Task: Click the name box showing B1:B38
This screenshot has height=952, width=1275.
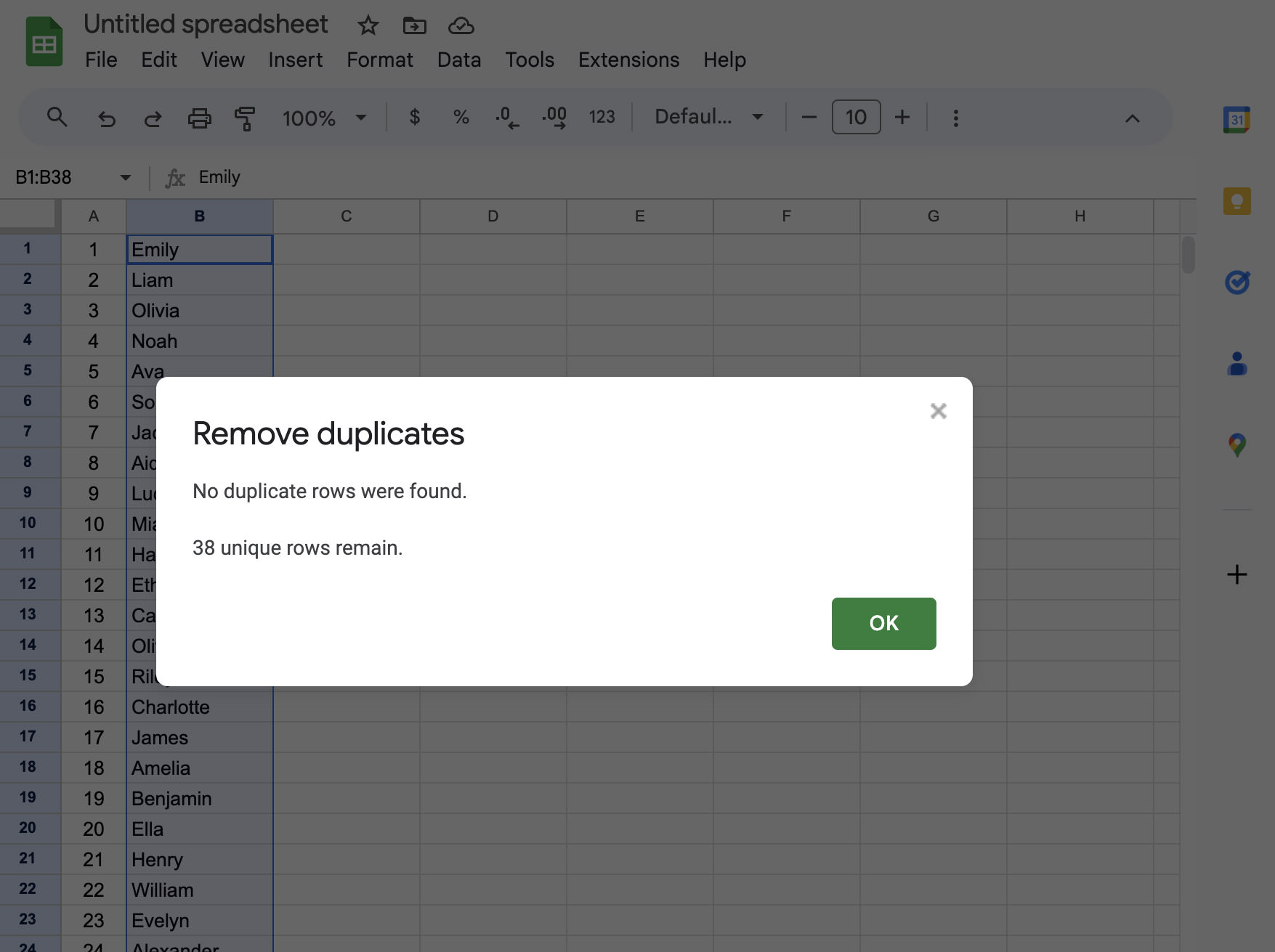Action: click(x=62, y=177)
